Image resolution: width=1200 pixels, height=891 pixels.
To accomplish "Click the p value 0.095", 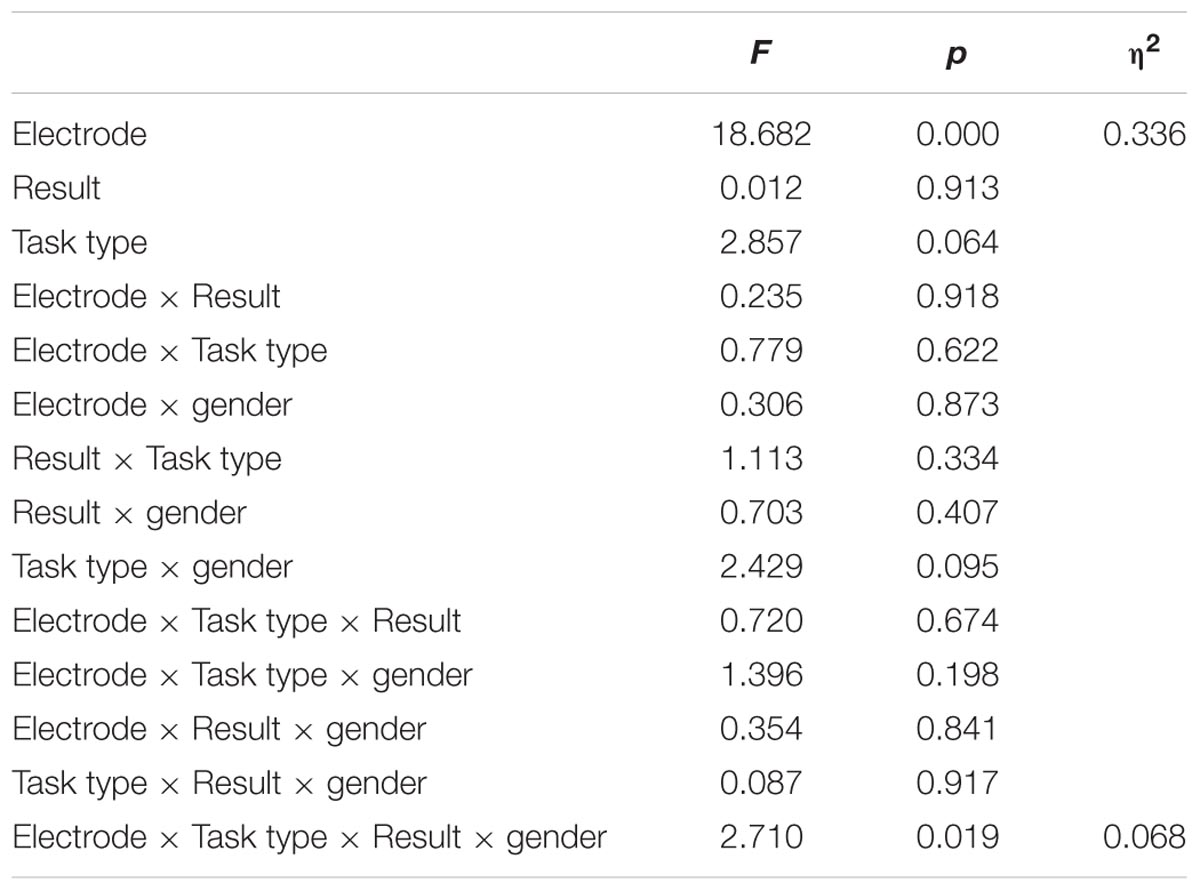I will click(x=958, y=567).
